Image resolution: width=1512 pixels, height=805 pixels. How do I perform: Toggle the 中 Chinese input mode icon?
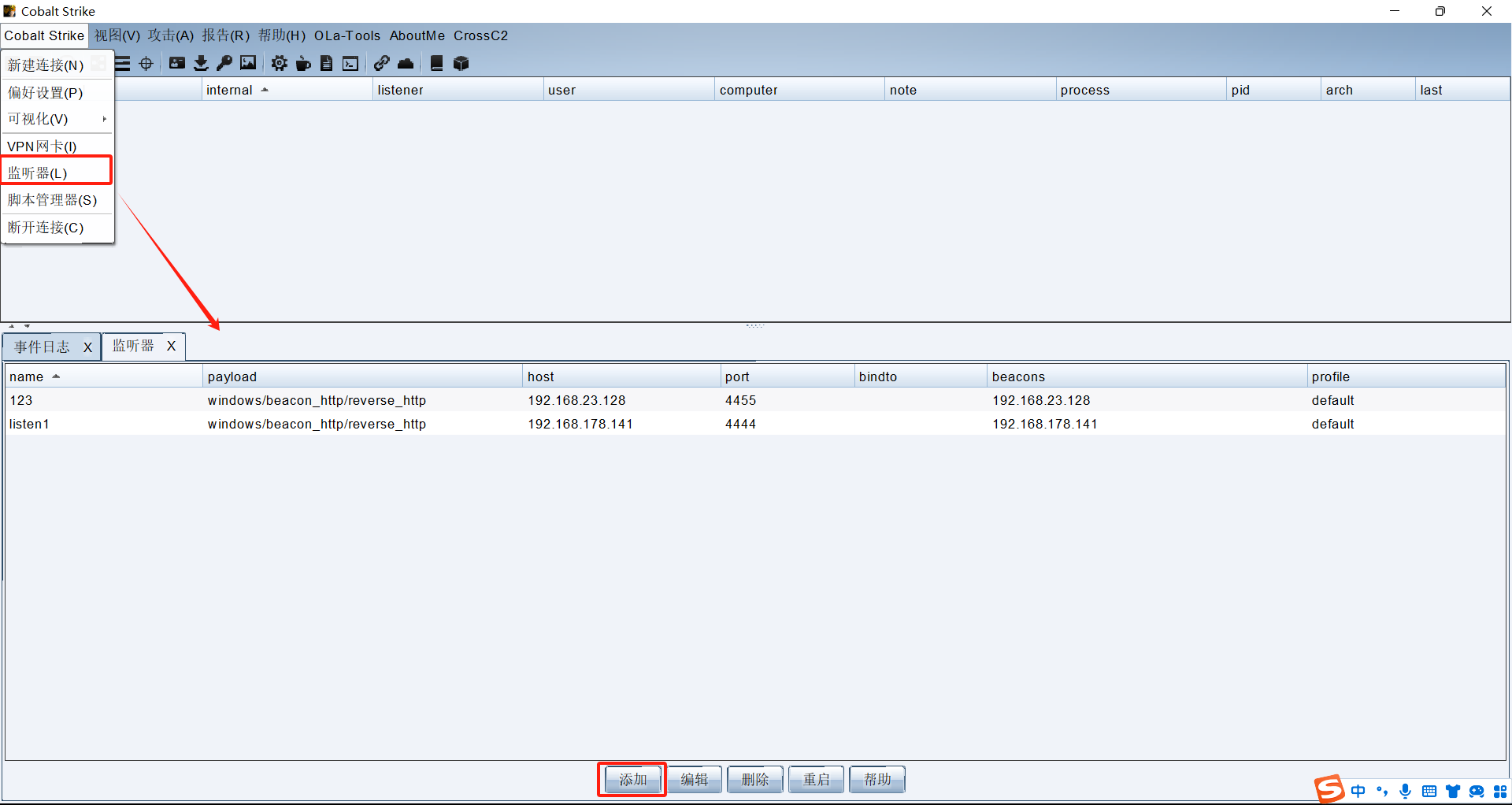point(1358,791)
